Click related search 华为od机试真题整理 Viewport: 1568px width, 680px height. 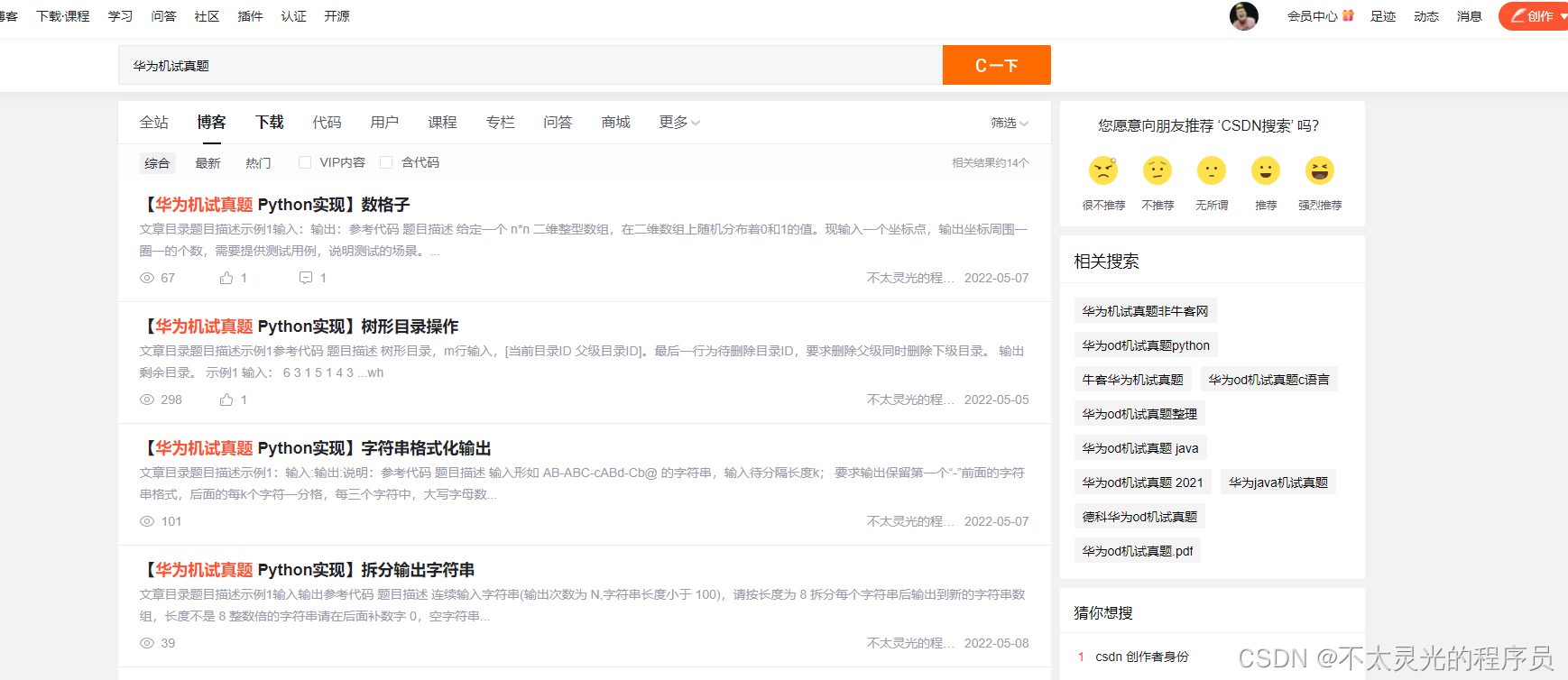pyautogui.click(x=1139, y=414)
